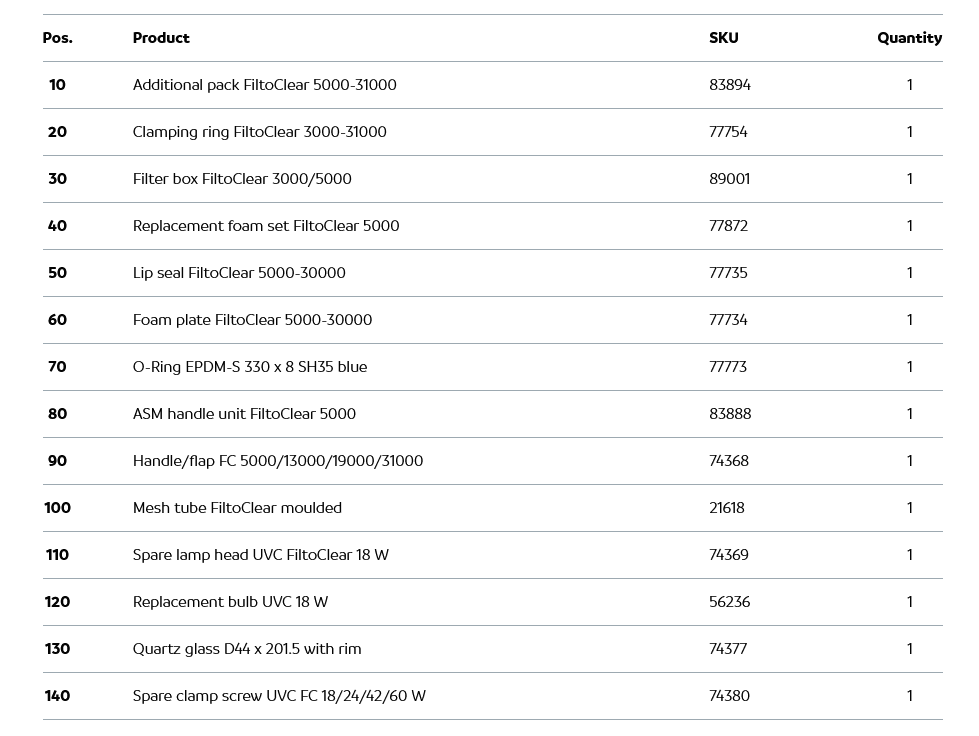Select Replacement foam set FiltoClear 5000

pyautogui.click(x=266, y=226)
